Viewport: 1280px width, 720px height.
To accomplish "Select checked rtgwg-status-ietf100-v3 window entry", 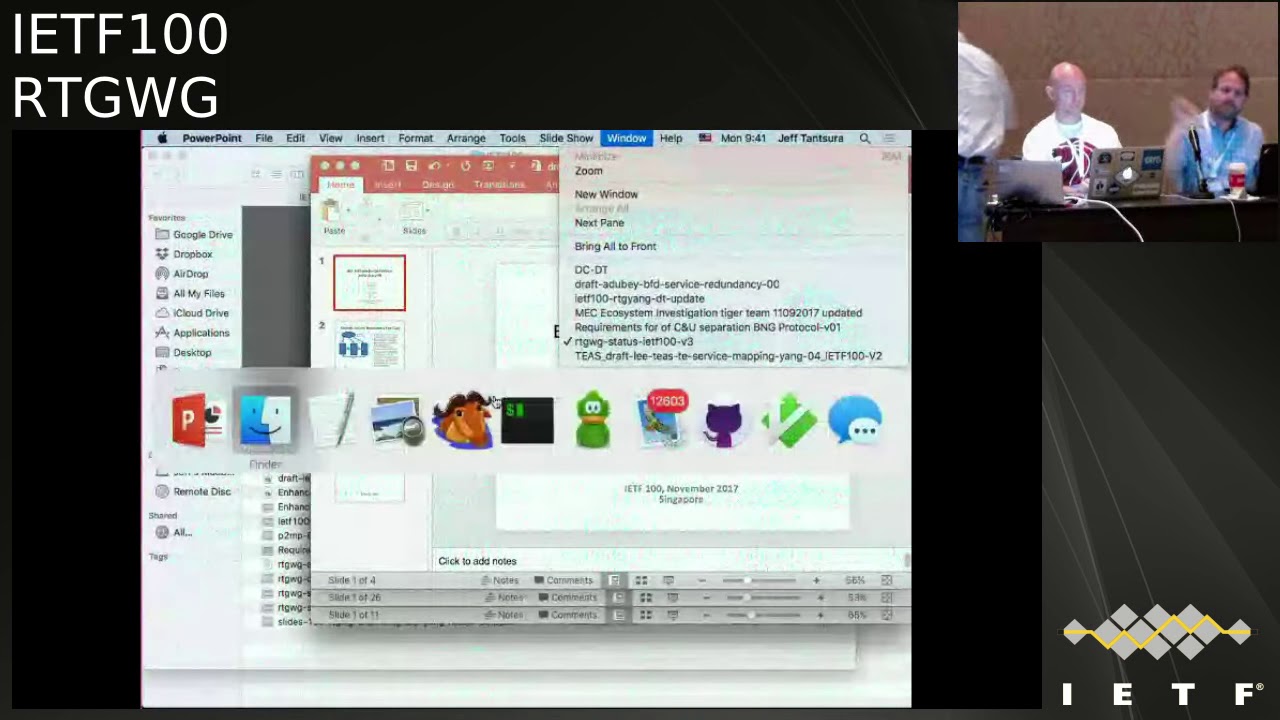I will pyautogui.click(x=633, y=342).
